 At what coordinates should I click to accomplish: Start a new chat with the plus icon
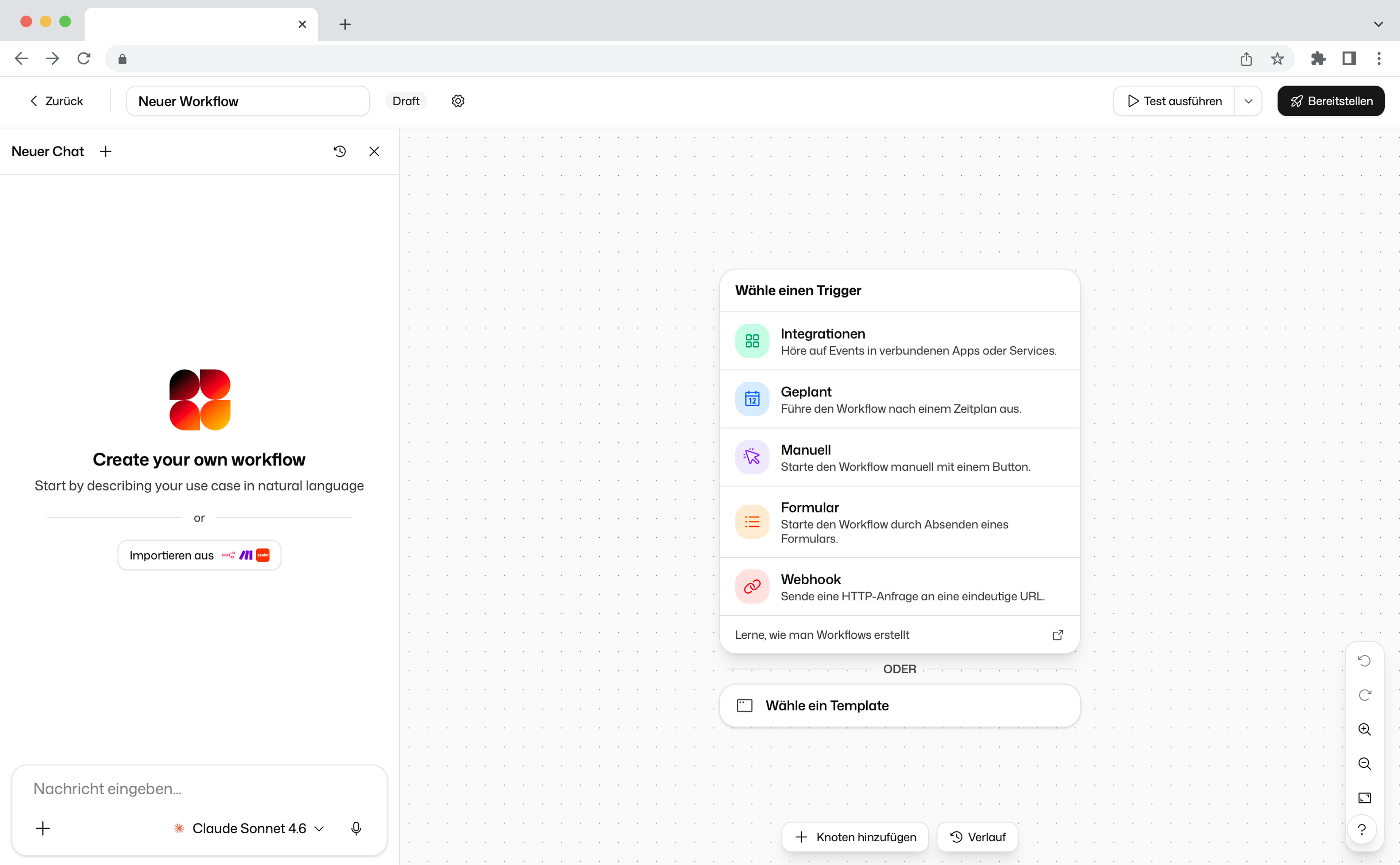pos(105,151)
